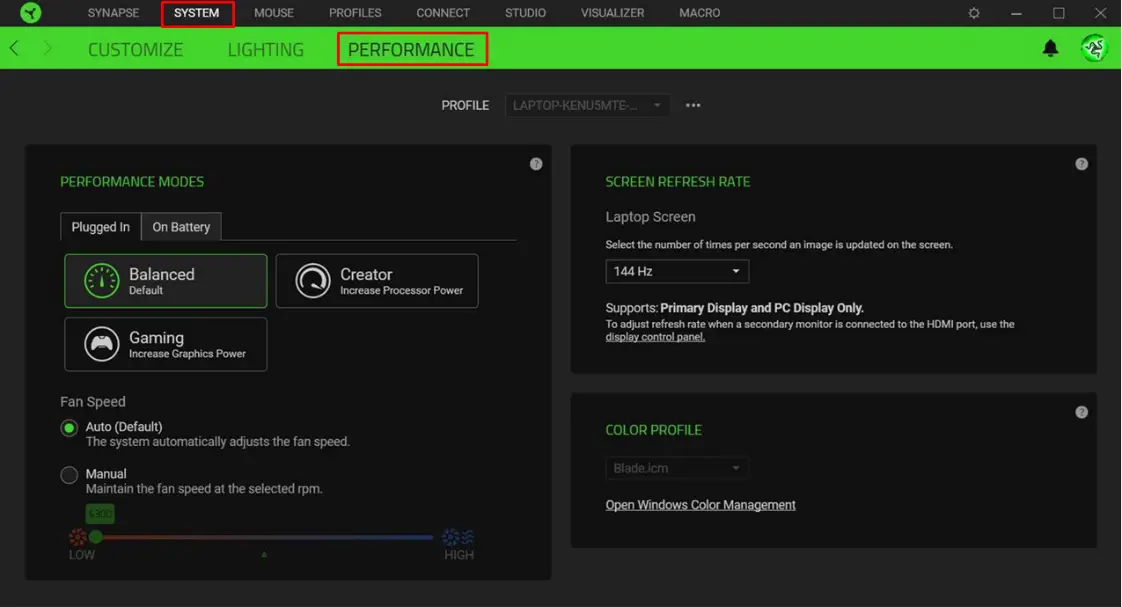Viewport: 1122px width, 607px height.
Task: Select the Balanced performance mode
Action: pos(165,280)
